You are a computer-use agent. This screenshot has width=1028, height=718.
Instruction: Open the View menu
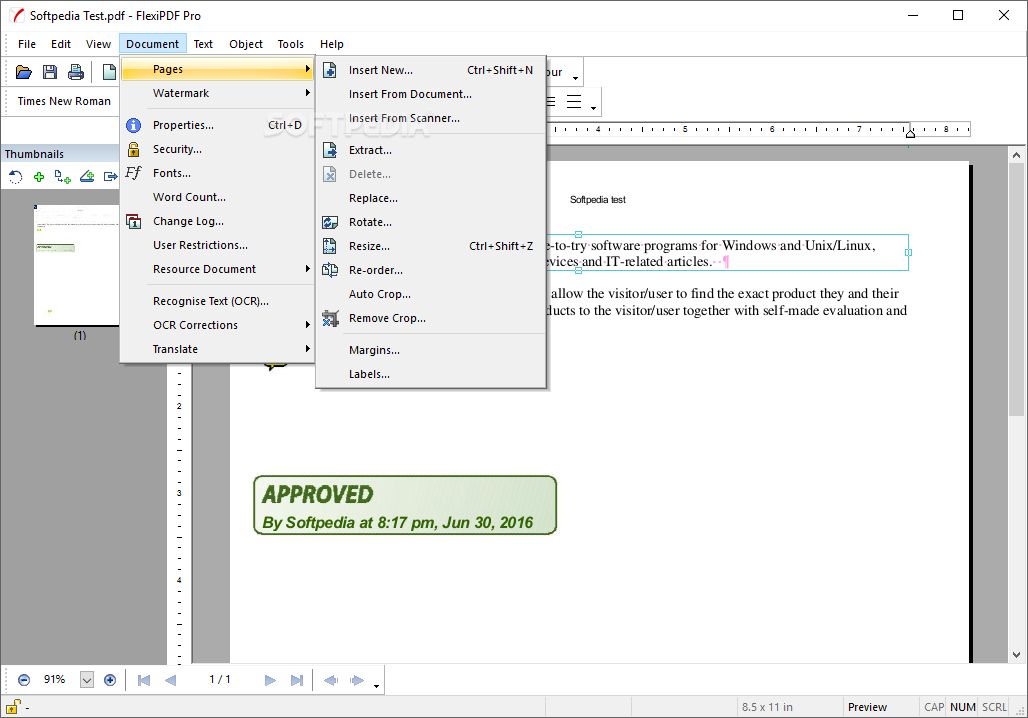(x=98, y=44)
